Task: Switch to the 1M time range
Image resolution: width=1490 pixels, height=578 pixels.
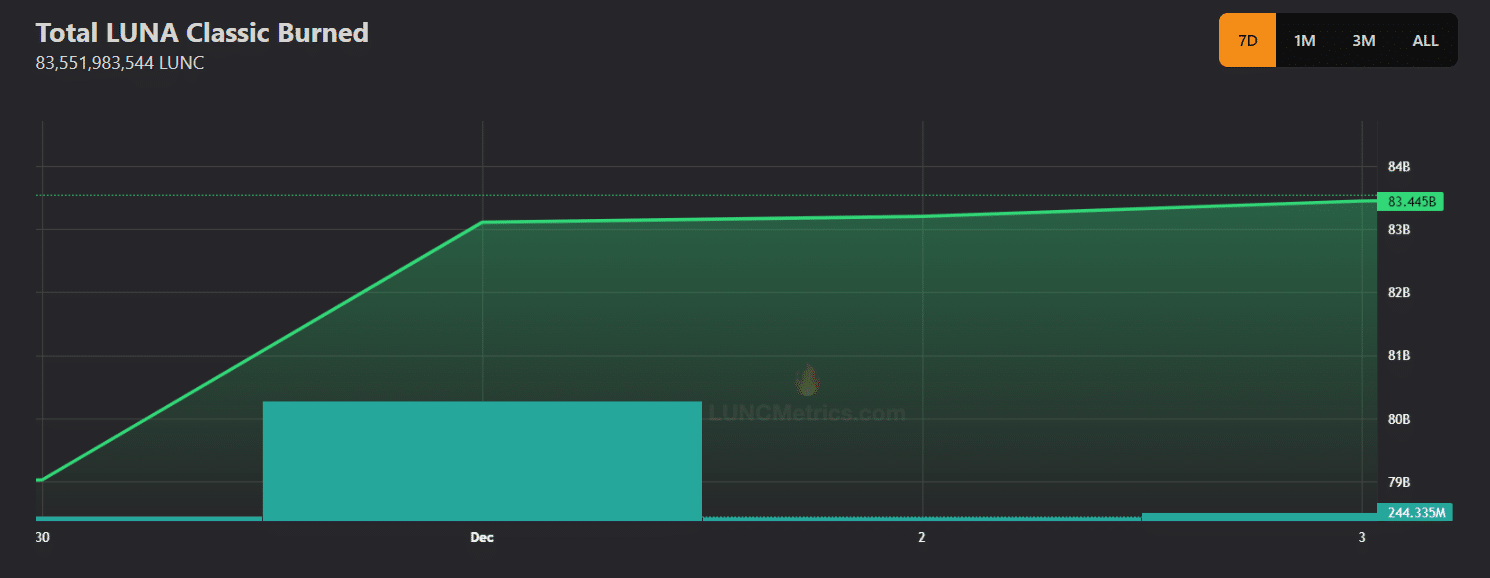Action: click(x=1304, y=40)
